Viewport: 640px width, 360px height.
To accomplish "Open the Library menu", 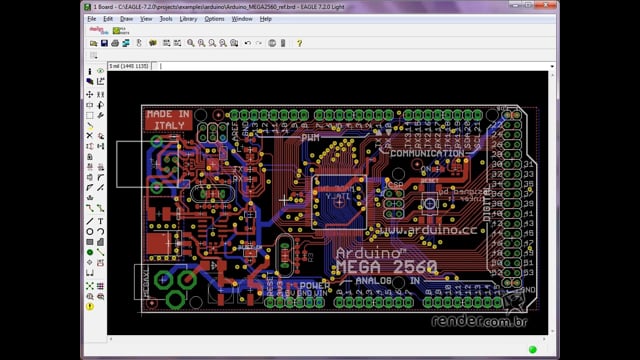I will coord(188,19).
